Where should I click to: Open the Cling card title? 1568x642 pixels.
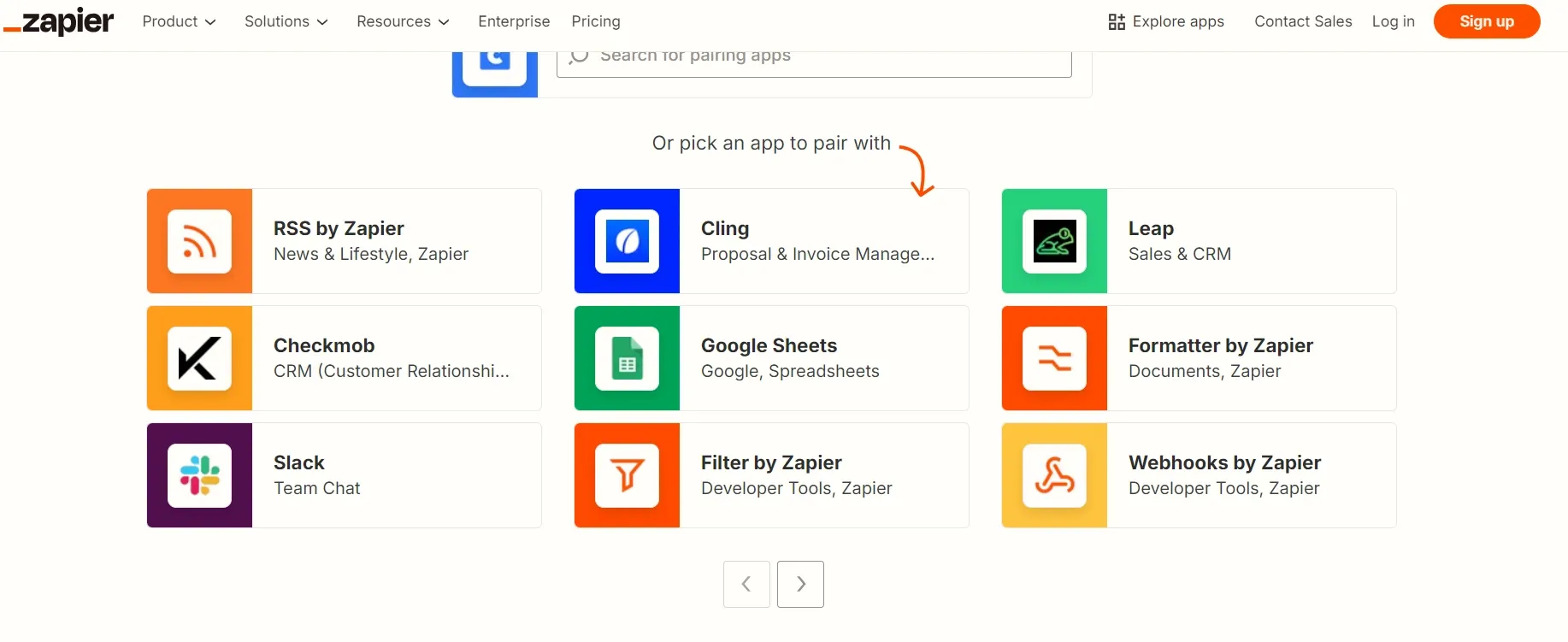tap(725, 228)
